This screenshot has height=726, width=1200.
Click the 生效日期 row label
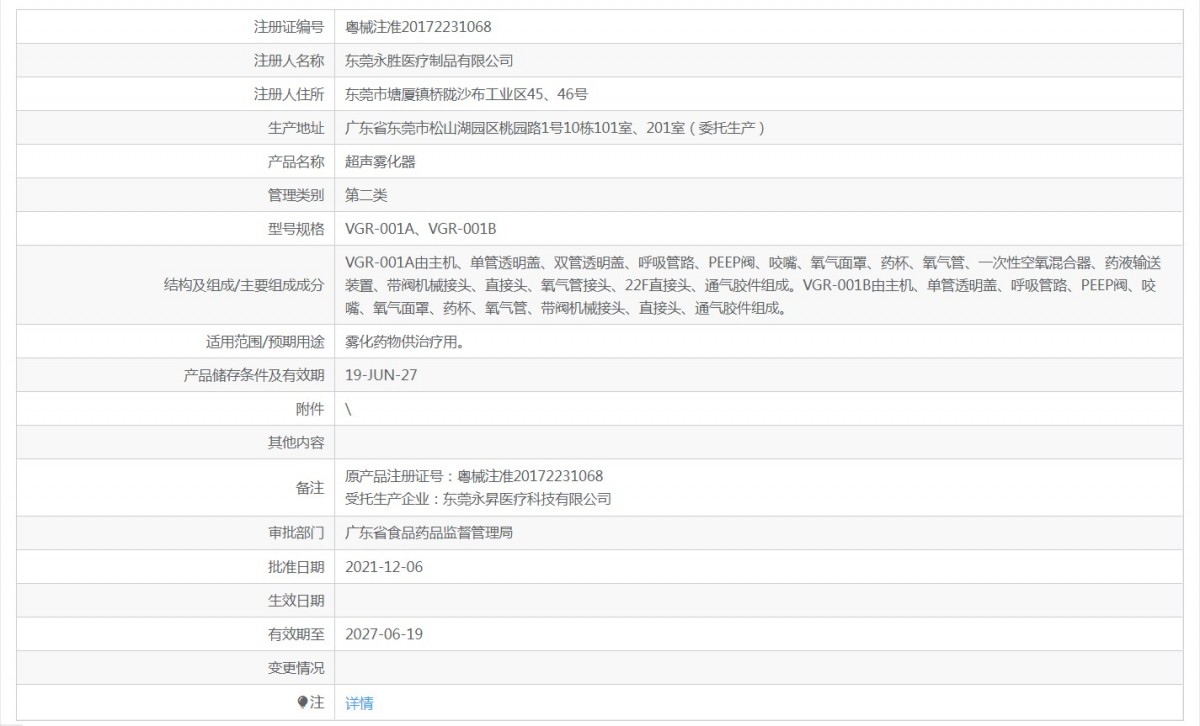click(x=296, y=600)
